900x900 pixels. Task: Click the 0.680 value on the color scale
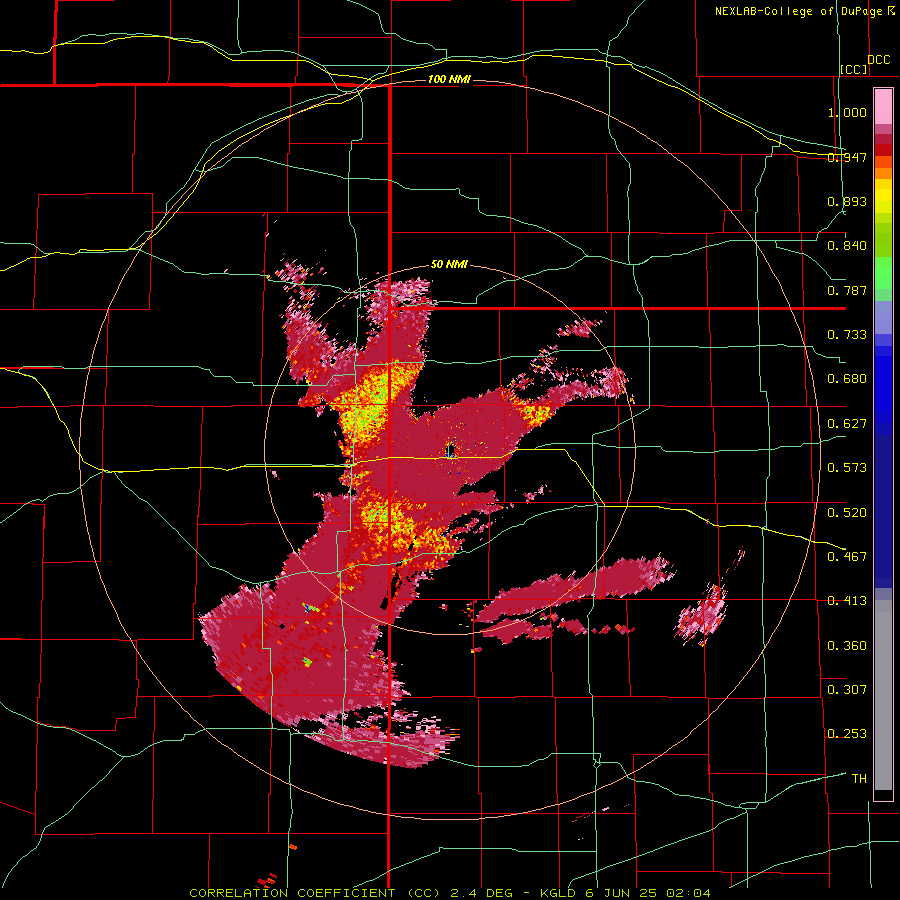coord(847,379)
